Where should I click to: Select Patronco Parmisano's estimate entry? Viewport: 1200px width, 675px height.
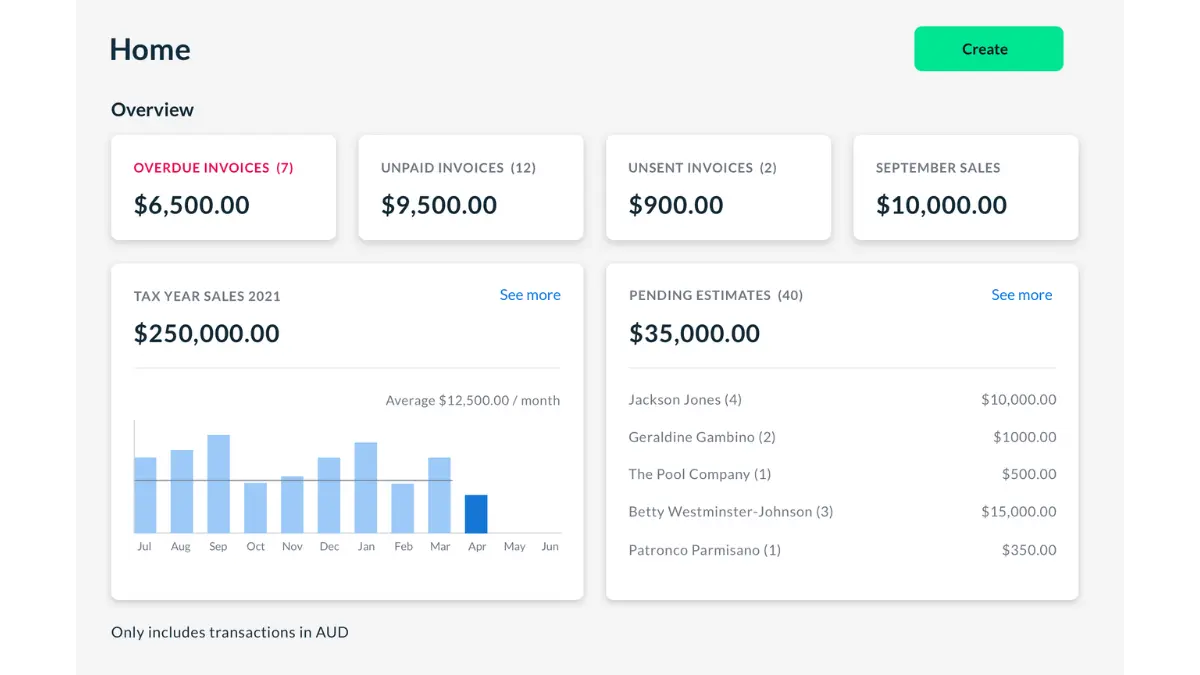[705, 549]
